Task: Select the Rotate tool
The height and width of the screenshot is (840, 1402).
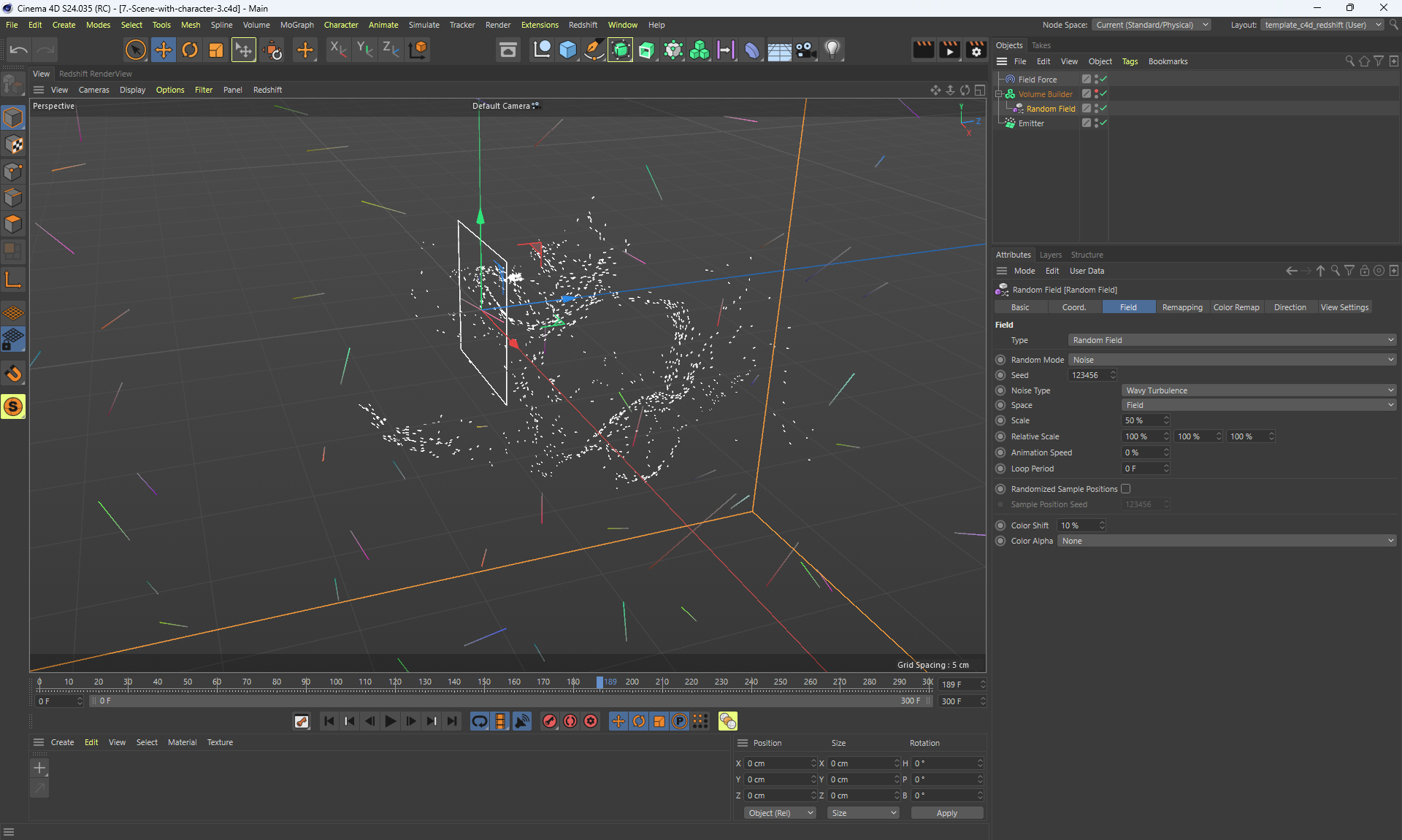Action: click(x=190, y=50)
